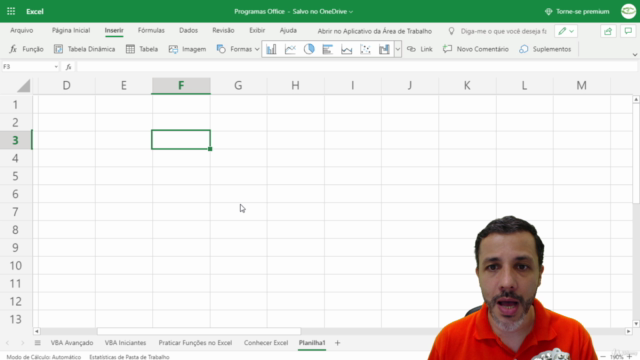Select row 7 header
640x360 pixels.
click(16, 212)
